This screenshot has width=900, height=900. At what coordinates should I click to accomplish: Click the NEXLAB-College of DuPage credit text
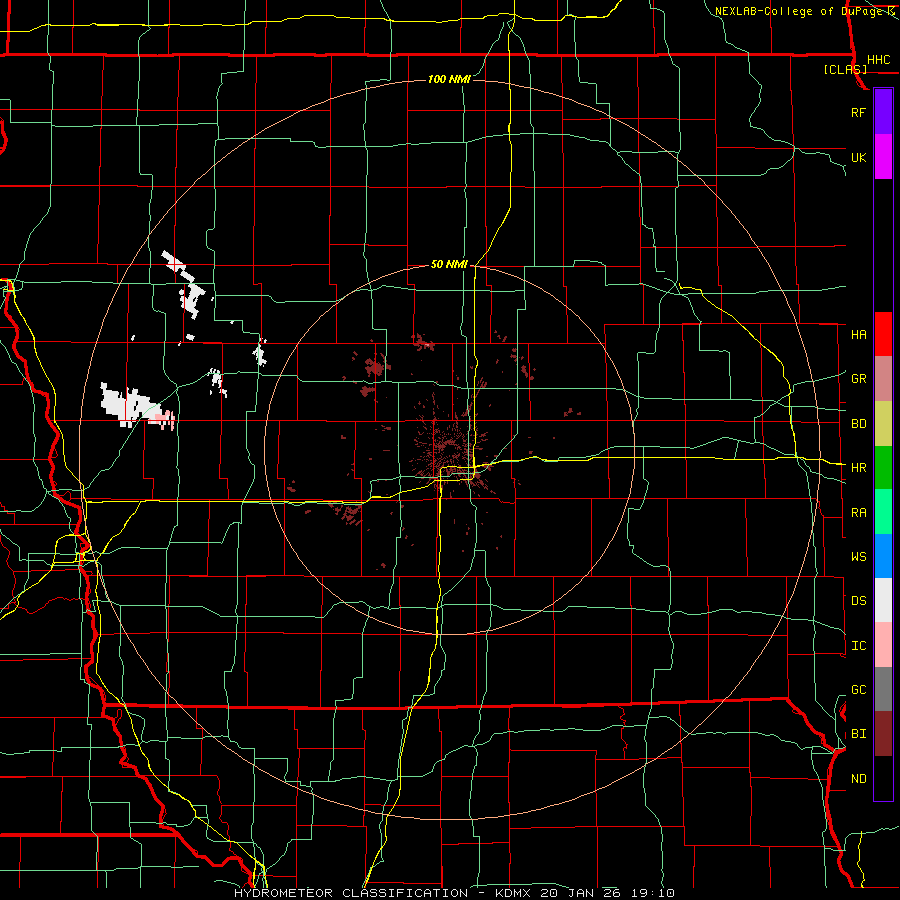coord(801,11)
